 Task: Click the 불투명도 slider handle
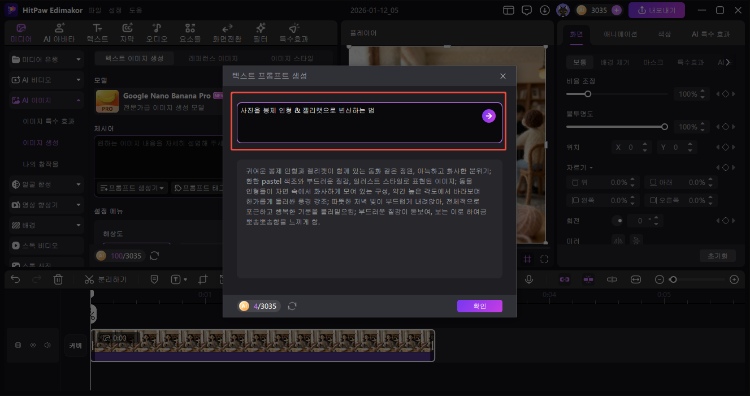coord(664,127)
